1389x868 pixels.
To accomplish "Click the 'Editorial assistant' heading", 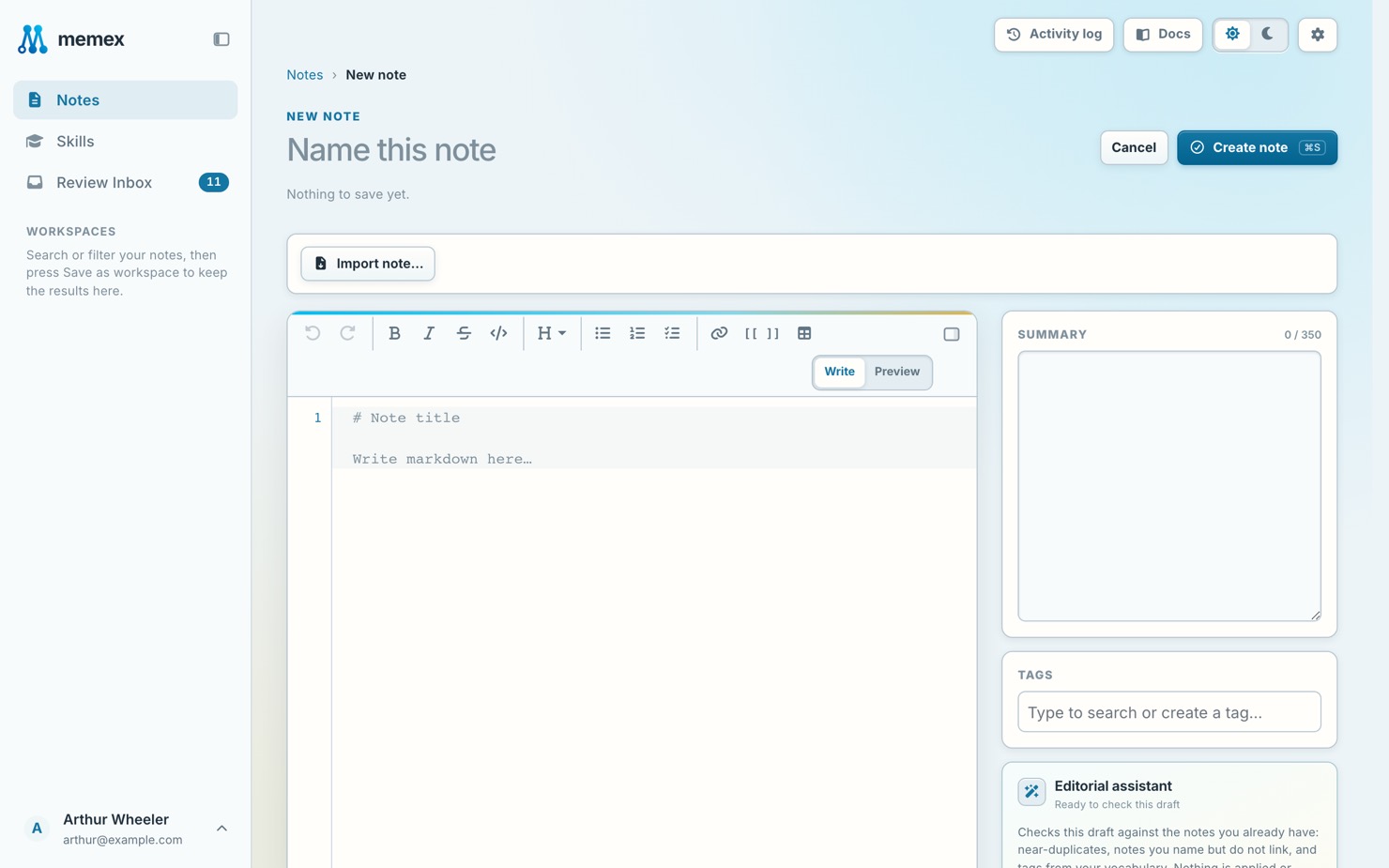I will click(1113, 786).
